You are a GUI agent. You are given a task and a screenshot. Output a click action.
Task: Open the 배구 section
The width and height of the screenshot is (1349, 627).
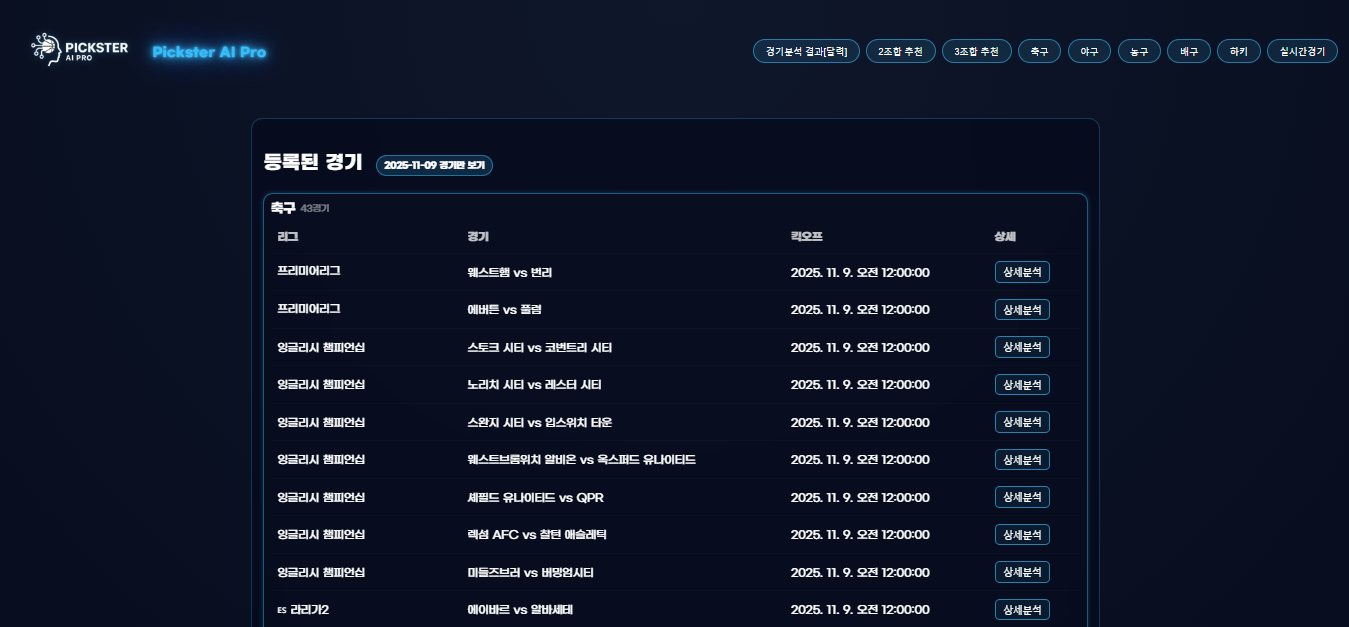pos(1189,51)
